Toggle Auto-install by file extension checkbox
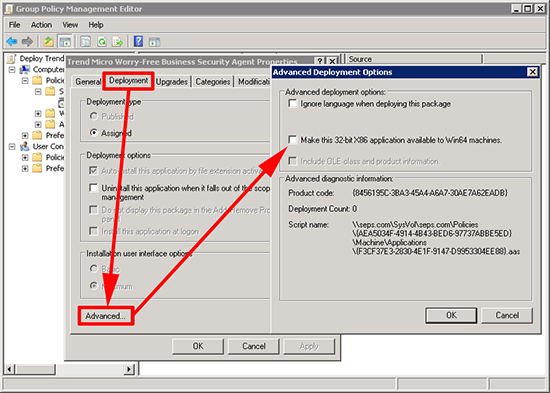 93,171
